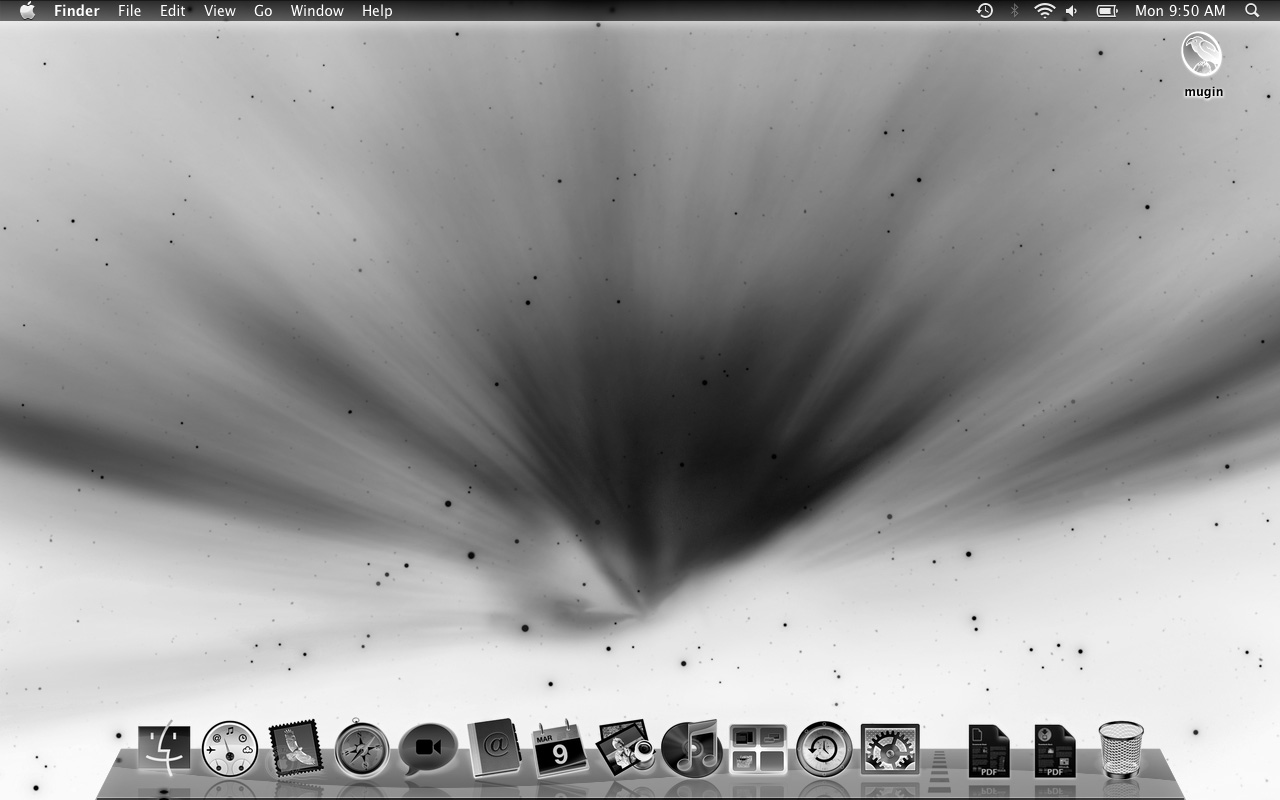Launch Dashboard from the Dock
Screen dimensions: 1280x800
coord(229,749)
